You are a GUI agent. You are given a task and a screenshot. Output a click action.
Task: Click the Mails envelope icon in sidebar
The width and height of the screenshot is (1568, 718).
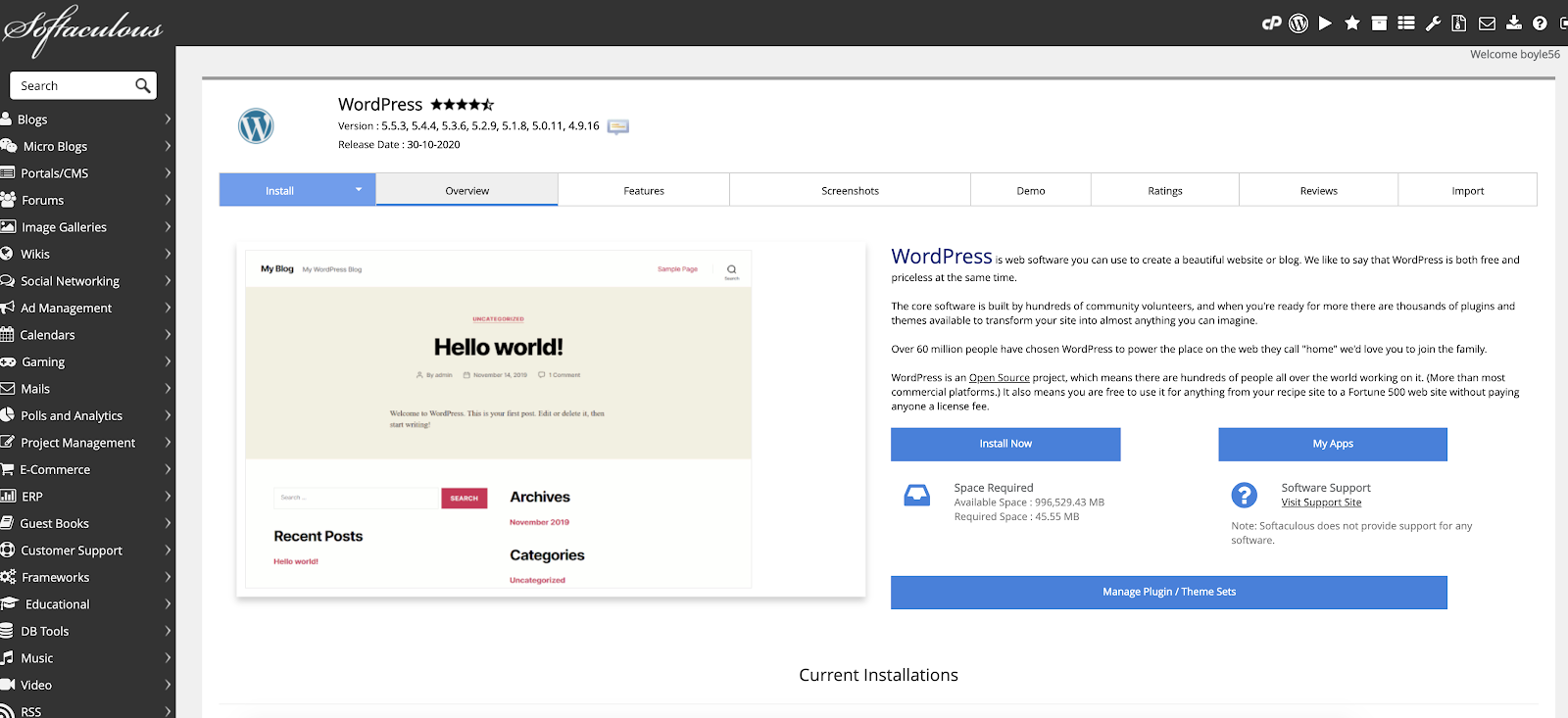(7, 389)
